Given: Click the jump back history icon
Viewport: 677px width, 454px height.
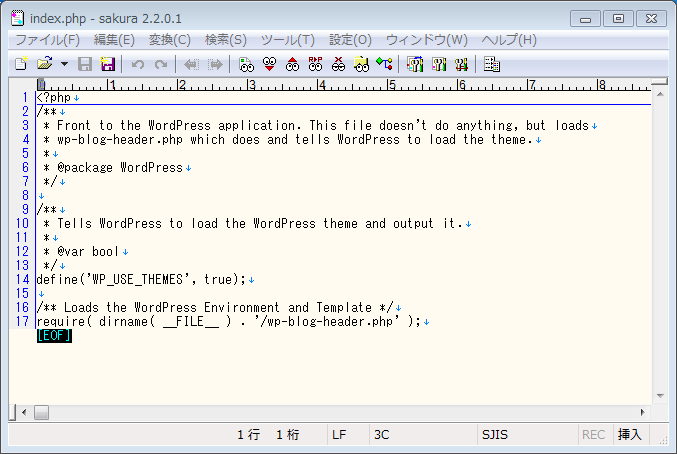Looking at the screenshot, I should pos(191,64).
